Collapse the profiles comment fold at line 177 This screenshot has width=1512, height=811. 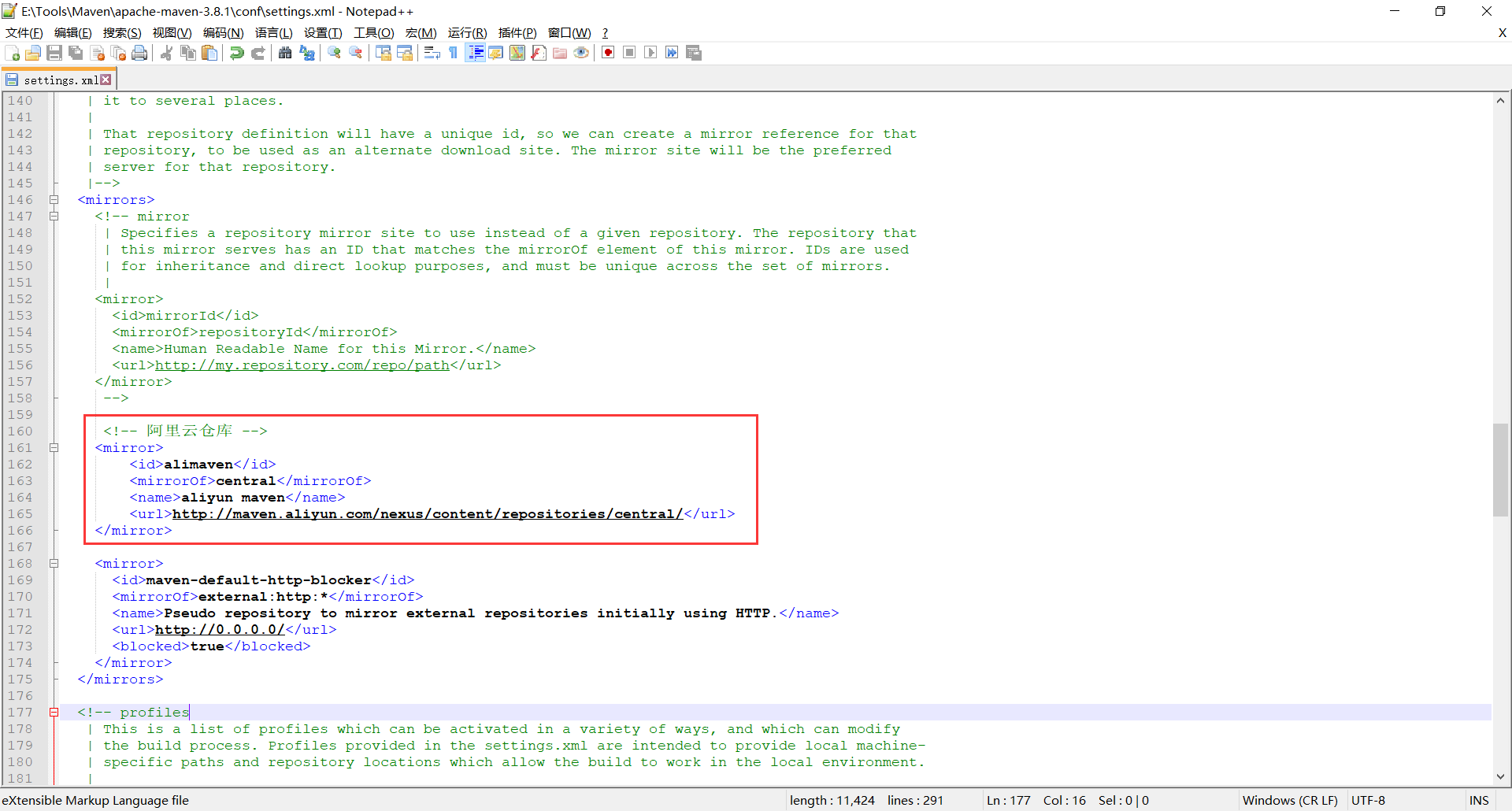pyautogui.click(x=54, y=713)
